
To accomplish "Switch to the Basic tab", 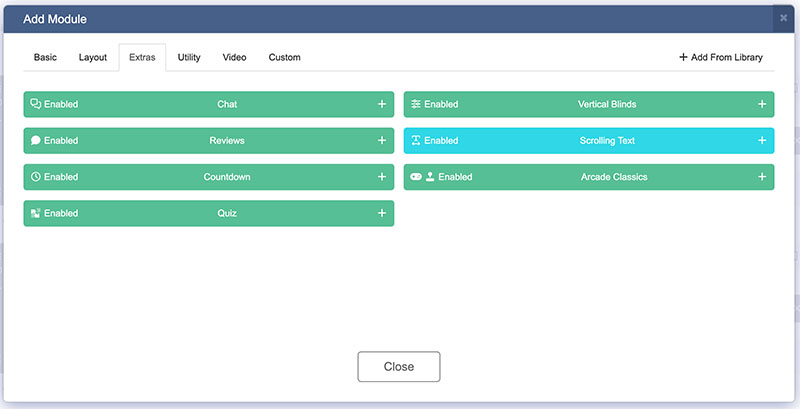I will click(x=45, y=58).
